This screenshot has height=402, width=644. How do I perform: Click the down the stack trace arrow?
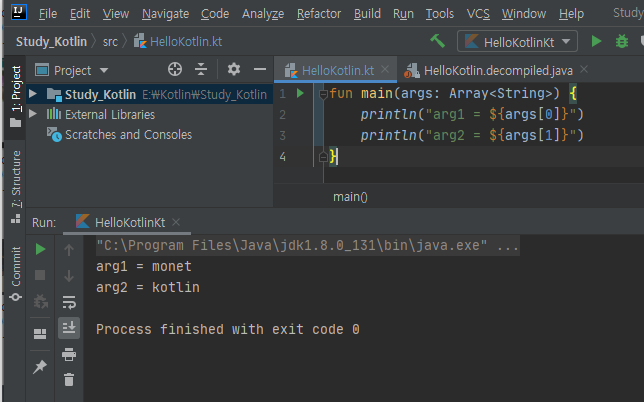click(69, 276)
